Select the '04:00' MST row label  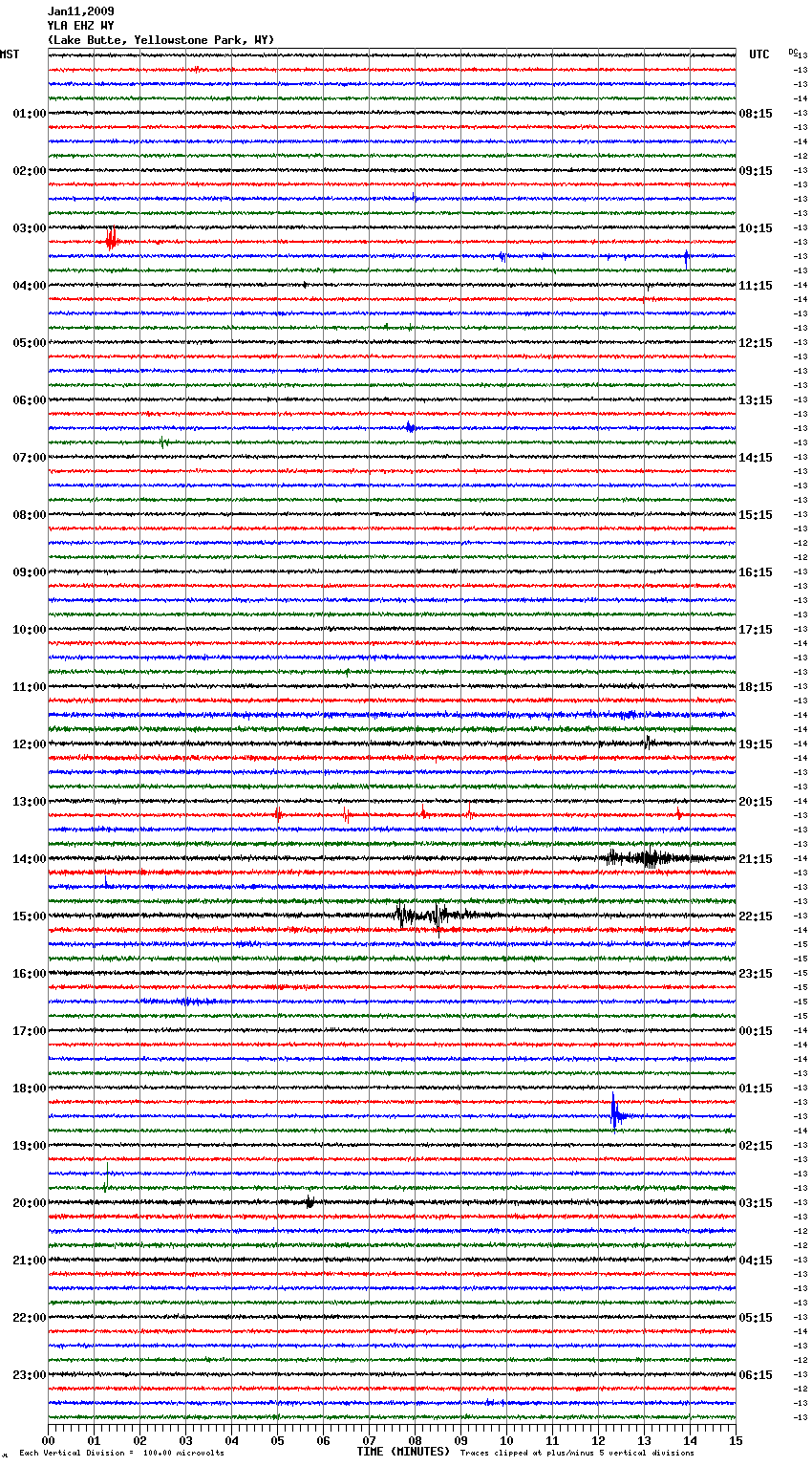click(x=29, y=286)
